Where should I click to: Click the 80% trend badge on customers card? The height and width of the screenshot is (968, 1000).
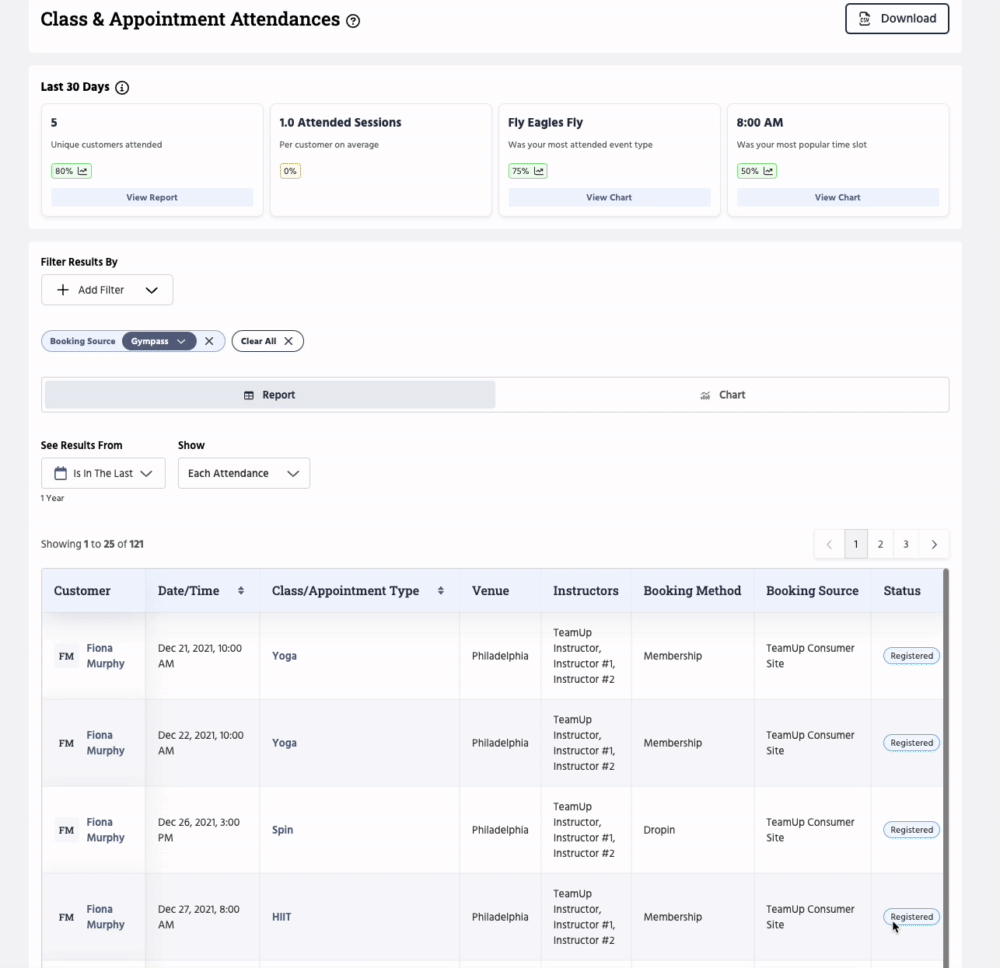71,171
